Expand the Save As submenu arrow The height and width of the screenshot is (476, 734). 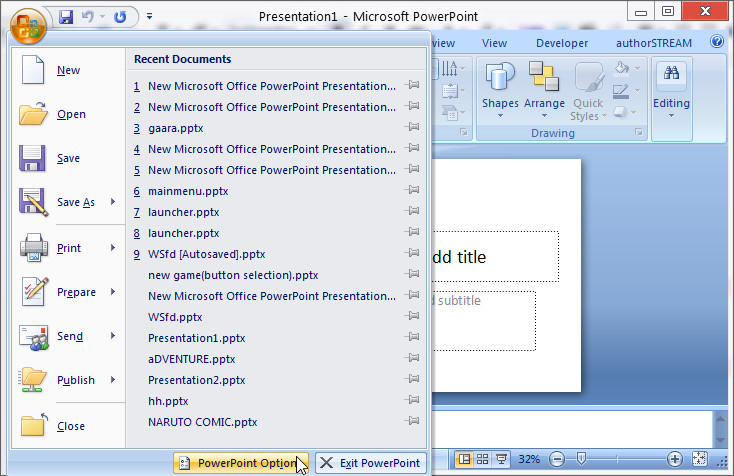(113, 202)
